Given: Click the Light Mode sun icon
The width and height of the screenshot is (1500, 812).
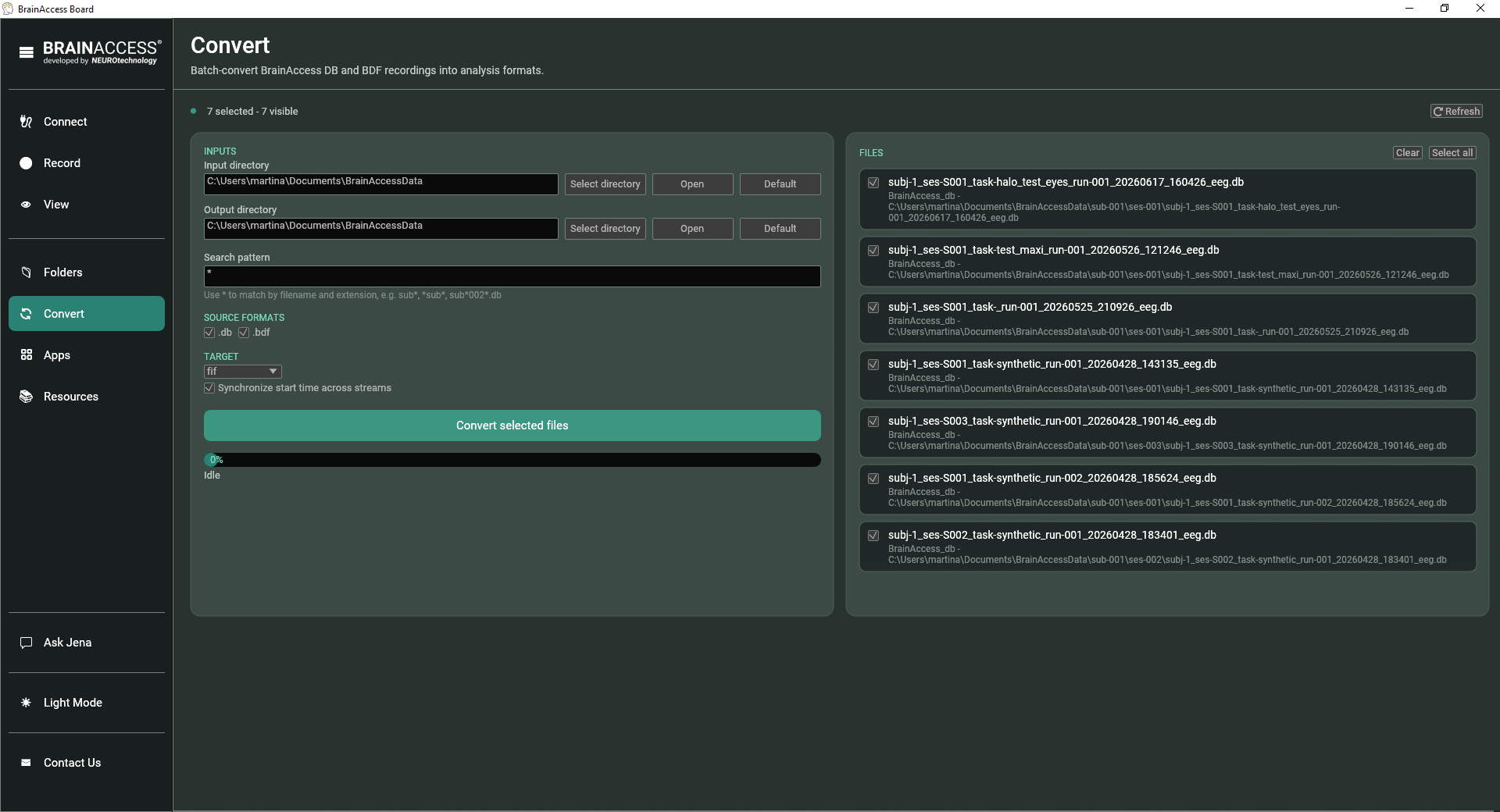Looking at the screenshot, I should coord(26,703).
